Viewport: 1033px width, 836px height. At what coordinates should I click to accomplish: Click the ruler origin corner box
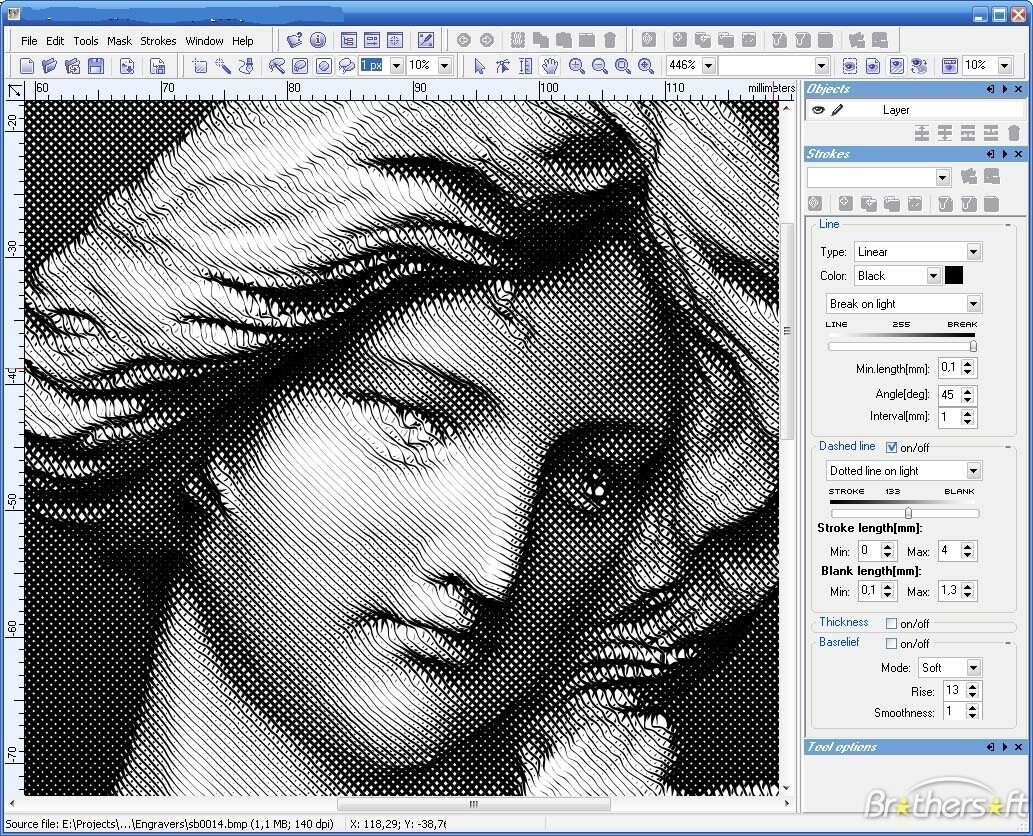pyautogui.click(x=14, y=90)
